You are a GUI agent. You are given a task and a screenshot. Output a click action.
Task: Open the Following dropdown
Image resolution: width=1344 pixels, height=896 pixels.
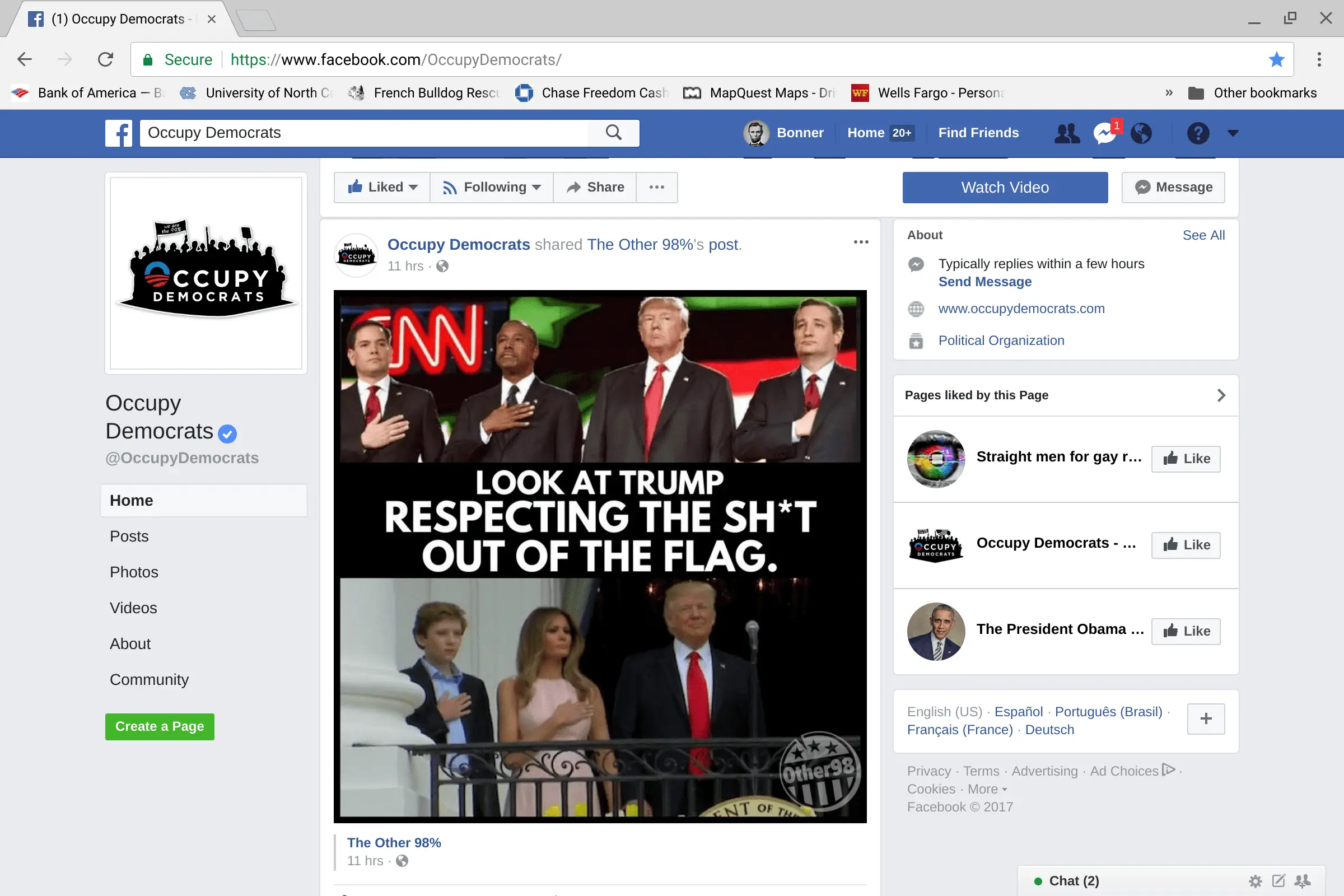[x=492, y=188]
